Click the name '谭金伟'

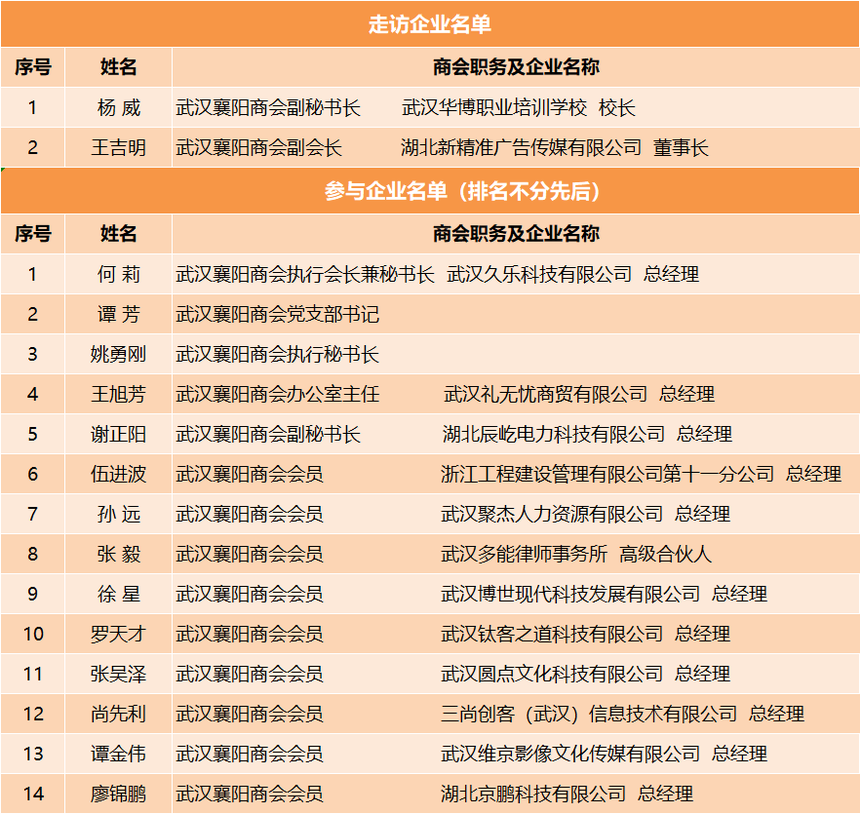118,754
